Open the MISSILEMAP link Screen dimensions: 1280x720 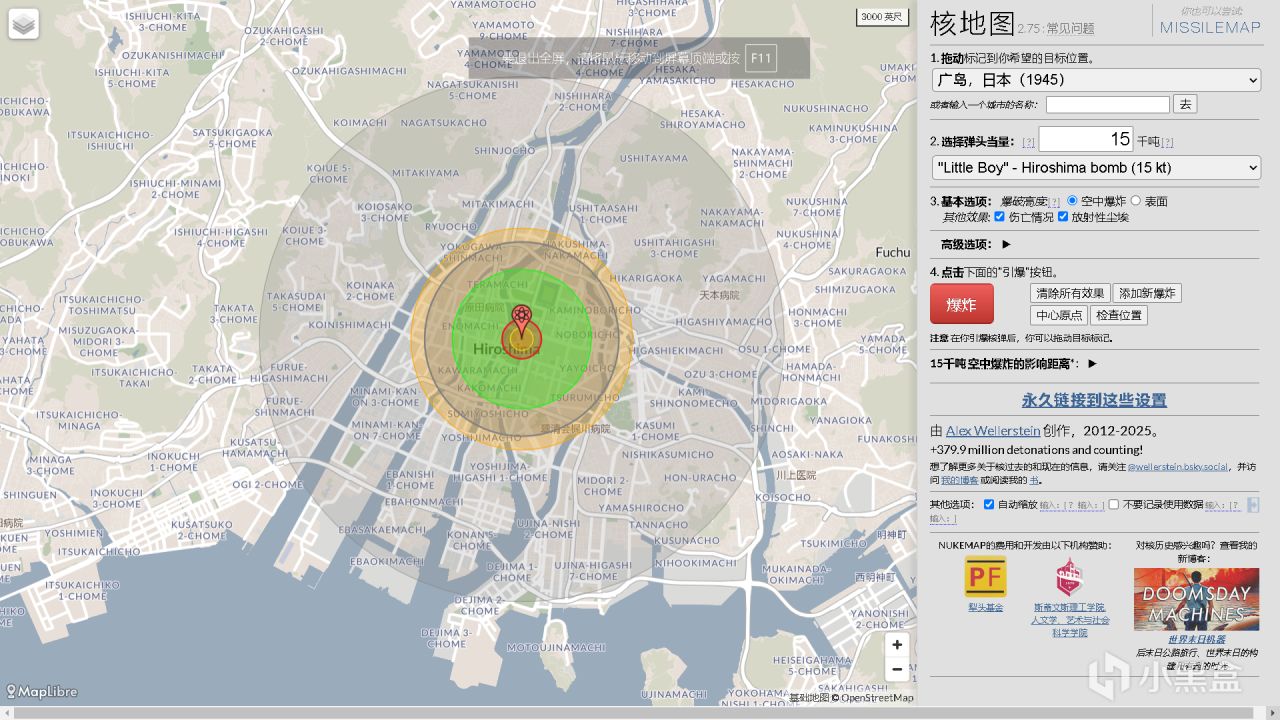click(1210, 28)
